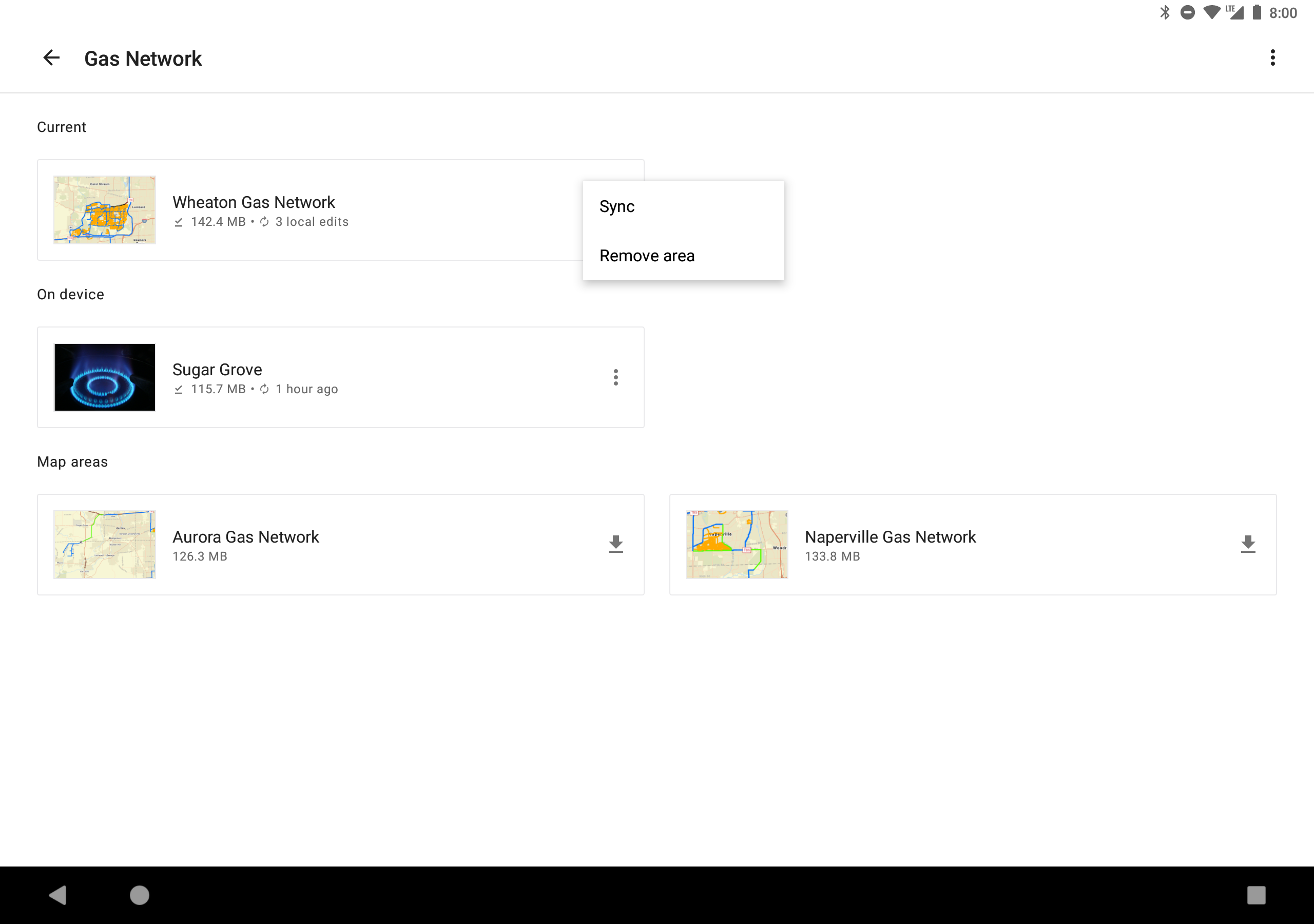Image resolution: width=1314 pixels, height=924 pixels.
Task: Tap the 115.7 MB size label
Action: (219, 389)
